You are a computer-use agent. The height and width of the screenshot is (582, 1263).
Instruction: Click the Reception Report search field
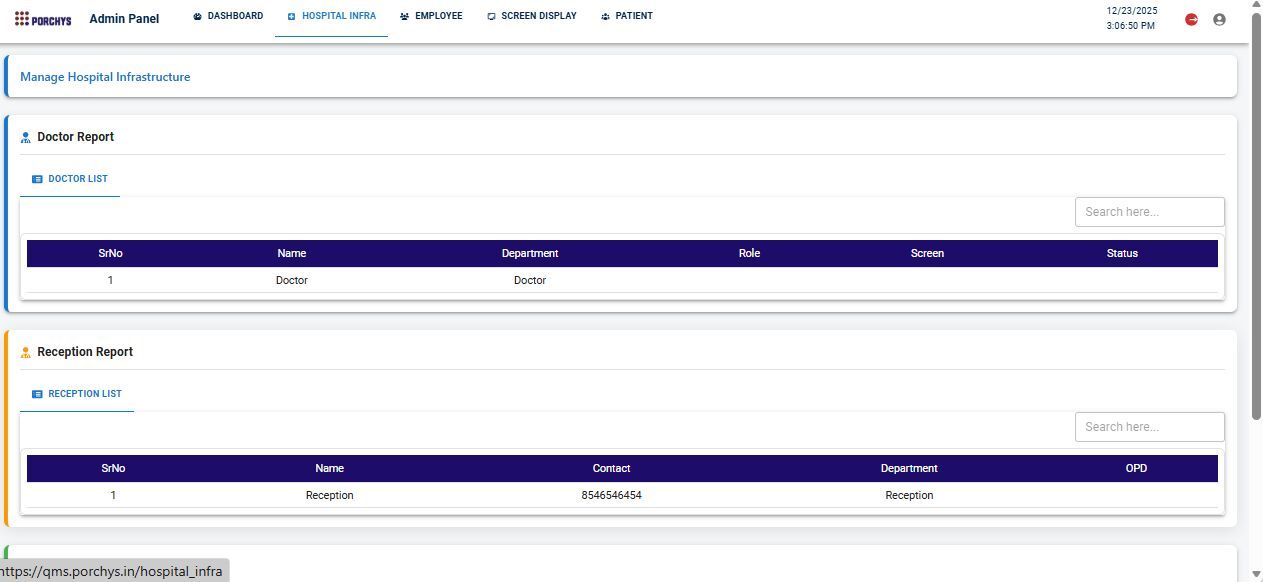click(1149, 427)
